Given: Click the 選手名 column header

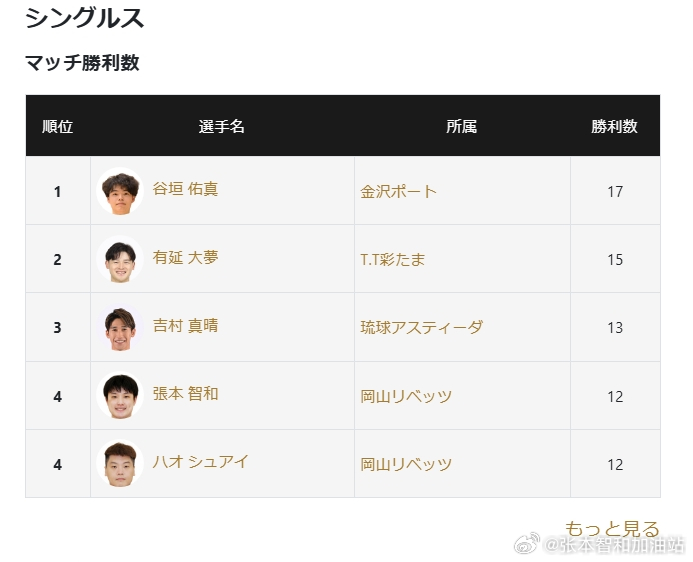Looking at the screenshot, I should 221,126.
